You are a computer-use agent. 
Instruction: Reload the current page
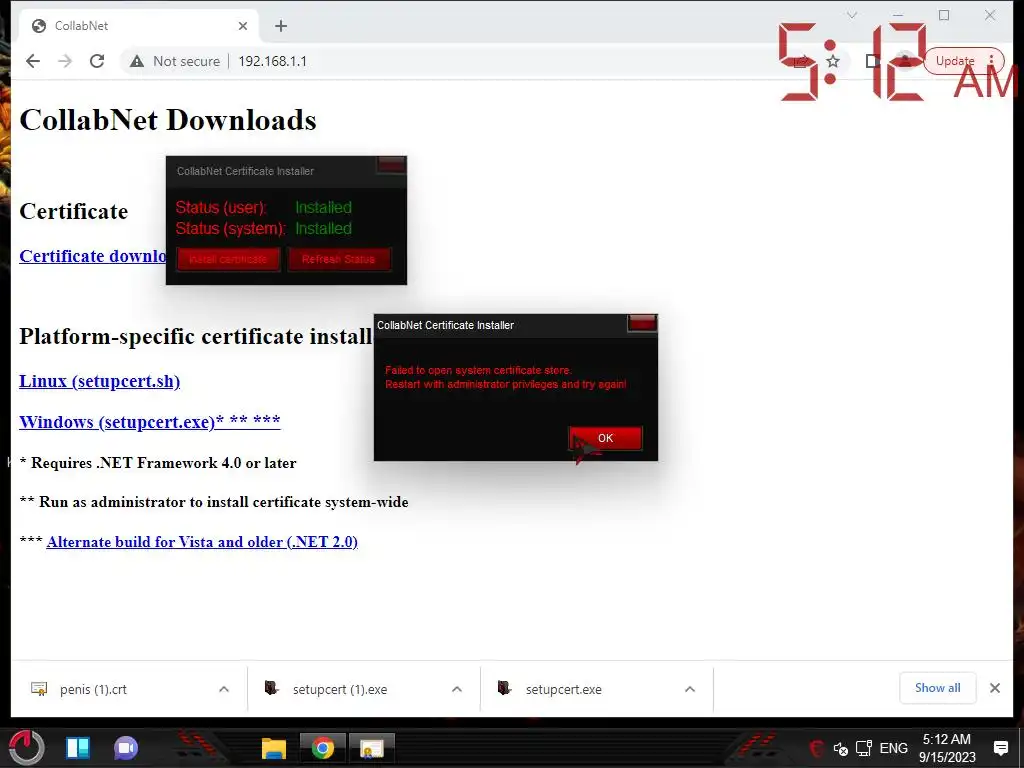coord(97,61)
